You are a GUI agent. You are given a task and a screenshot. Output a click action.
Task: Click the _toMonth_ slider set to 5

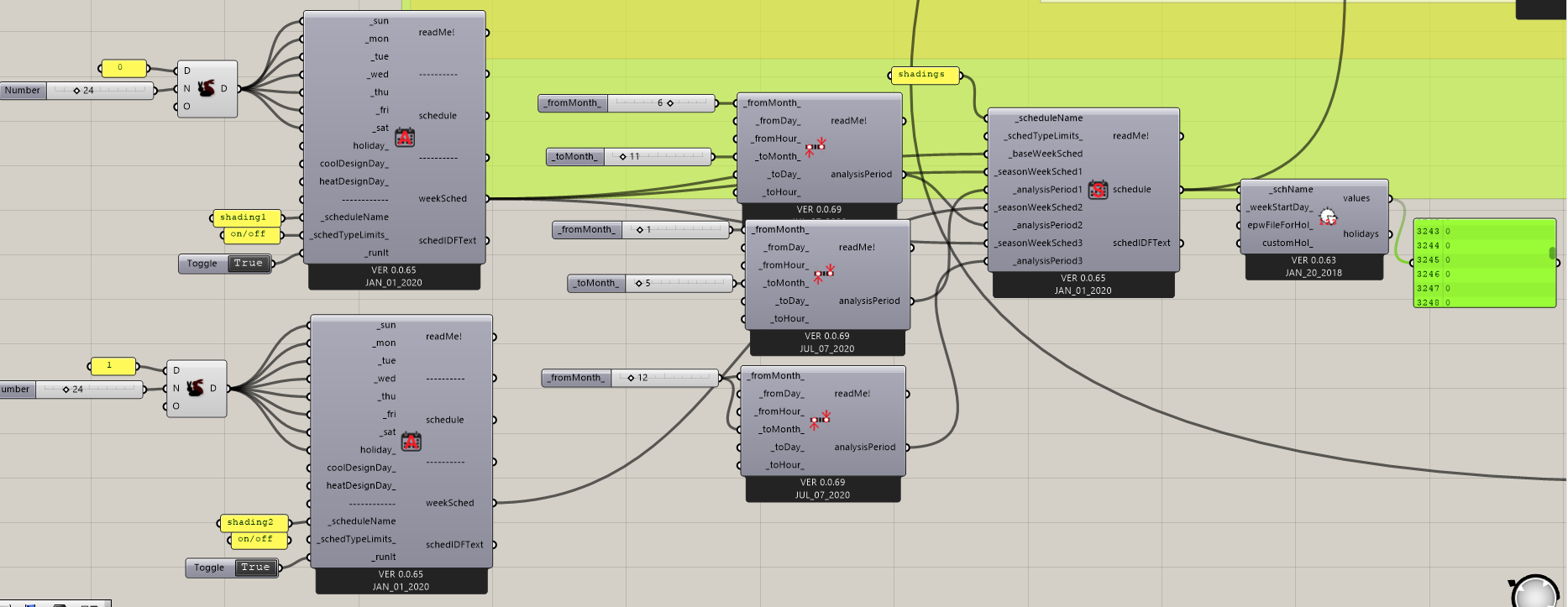pyautogui.click(x=650, y=284)
